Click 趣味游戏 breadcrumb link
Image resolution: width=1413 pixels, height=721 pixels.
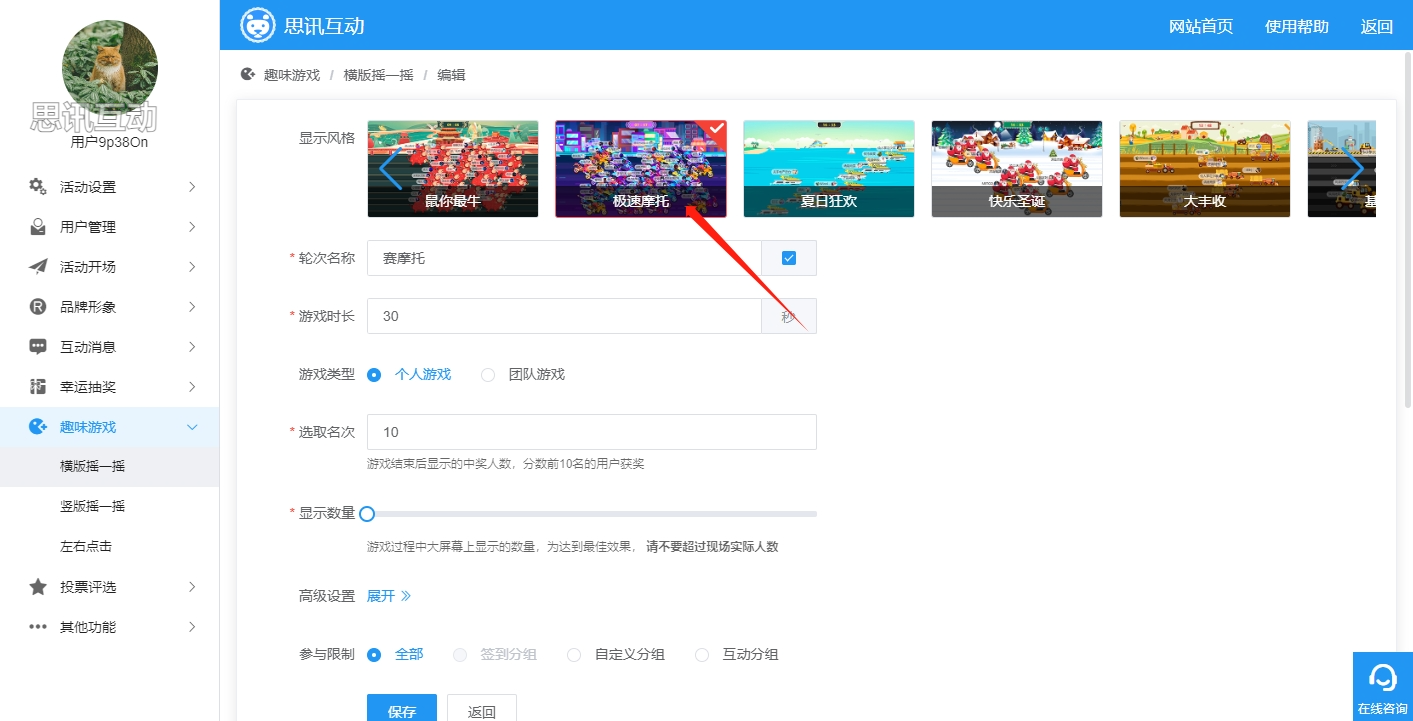pyautogui.click(x=292, y=75)
